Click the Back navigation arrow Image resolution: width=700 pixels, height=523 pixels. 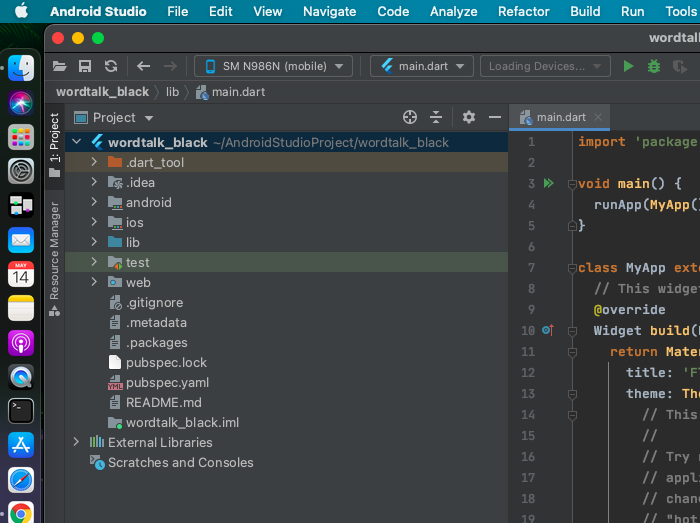[x=143, y=66]
